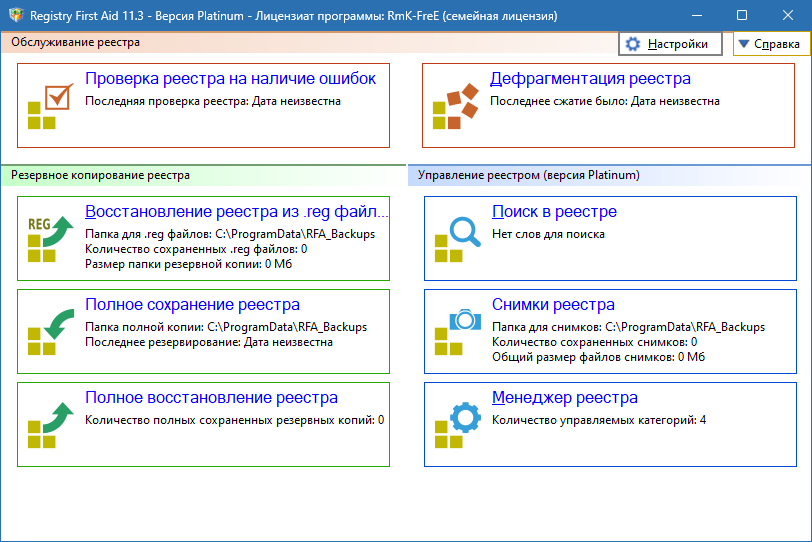Open Полное сохранение реестра link
Viewport: 812px width, 542px height.
pos(192,304)
